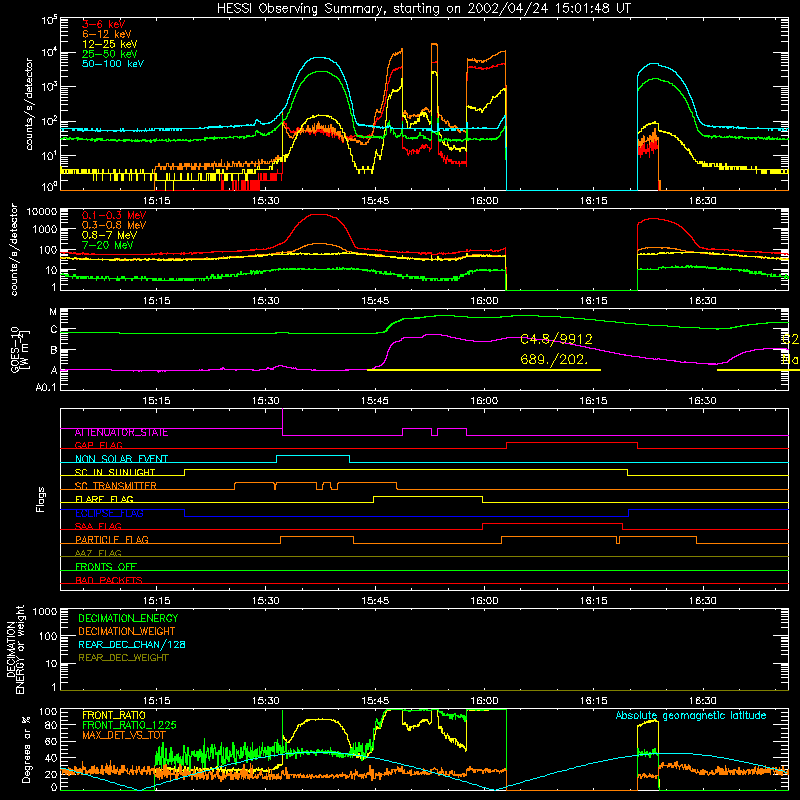Select the GAP_FLAG label
The width and height of the screenshot is (800, 800).
click(x=98, y=445)
